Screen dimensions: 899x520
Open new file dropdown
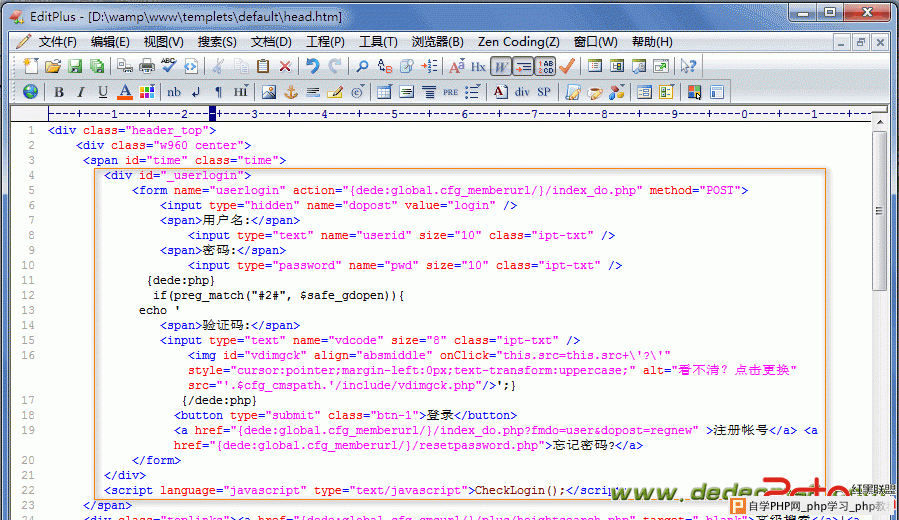coord(30,67)
